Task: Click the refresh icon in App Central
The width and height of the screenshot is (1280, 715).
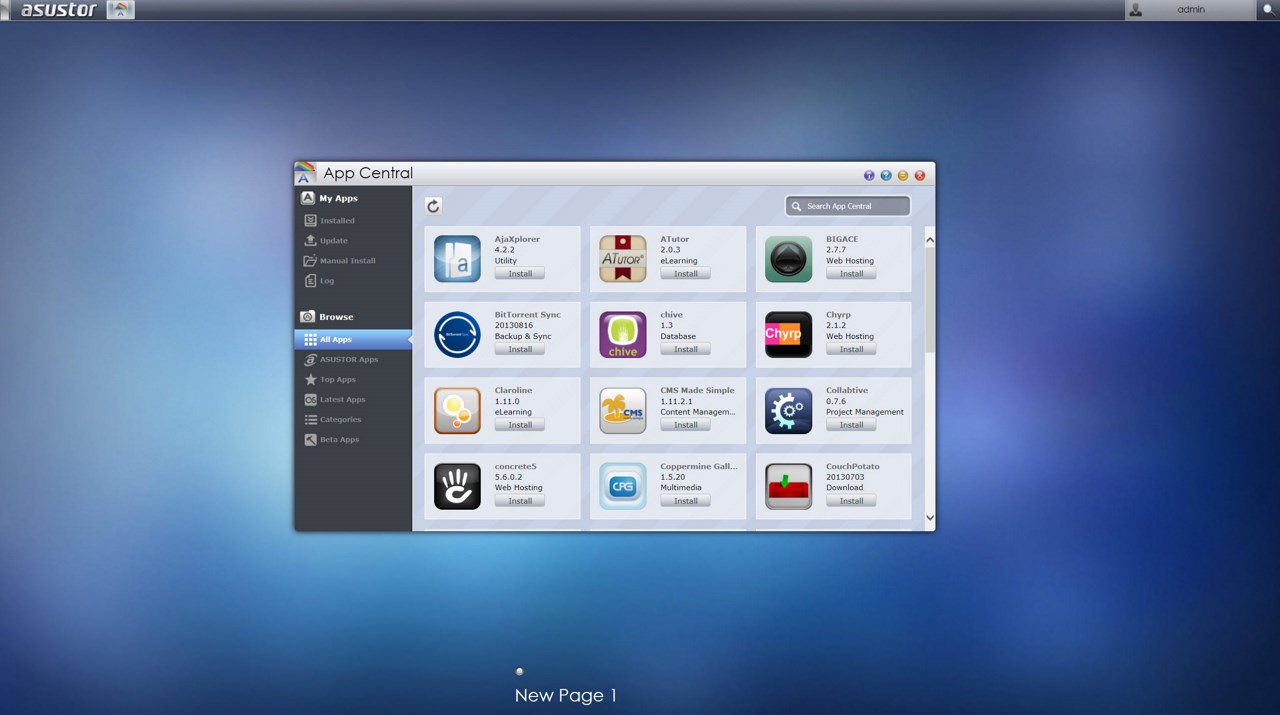Action: (x=433, y=206)
